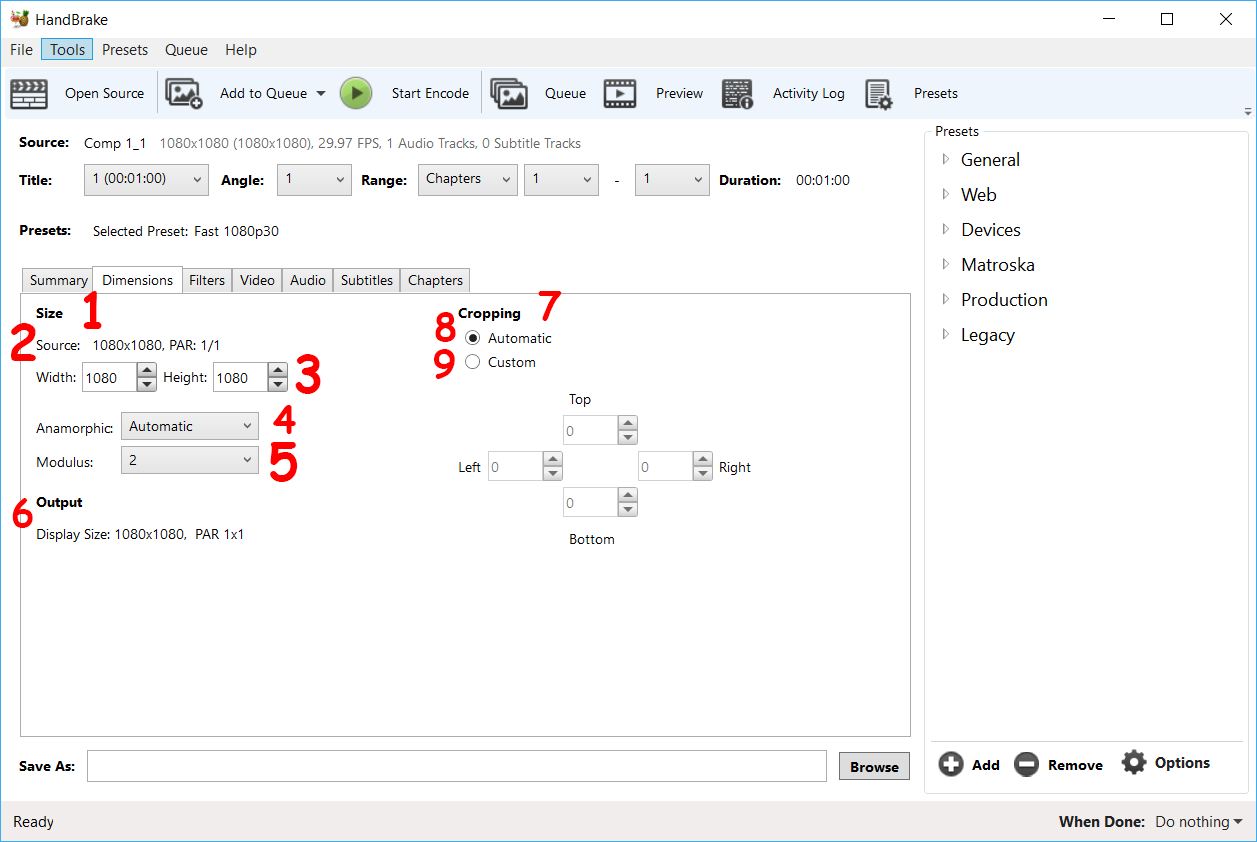Screen dimensions: 1257x842
Task: Open the Tools menu
Action: click(68, 50)
